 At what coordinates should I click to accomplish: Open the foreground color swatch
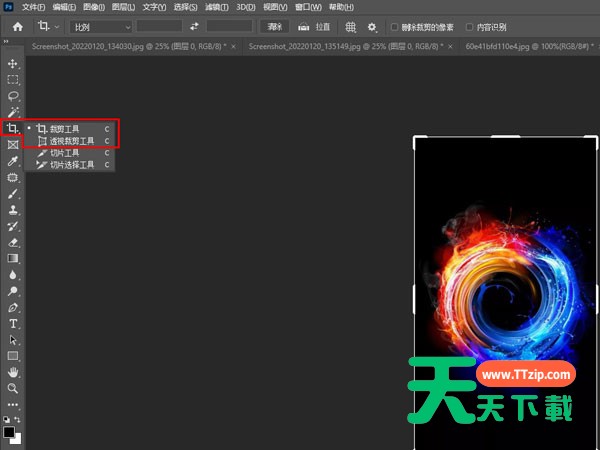click(9, 432)
